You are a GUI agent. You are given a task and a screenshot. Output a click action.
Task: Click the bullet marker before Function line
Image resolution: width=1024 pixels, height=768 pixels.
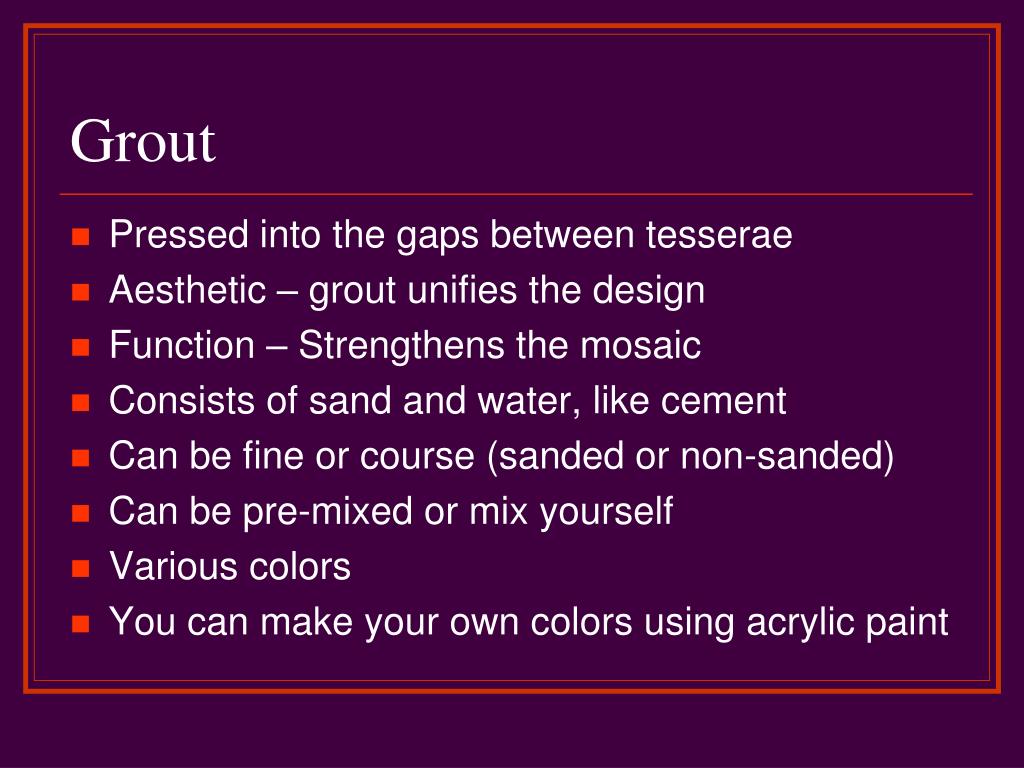[x=80, y=347]
